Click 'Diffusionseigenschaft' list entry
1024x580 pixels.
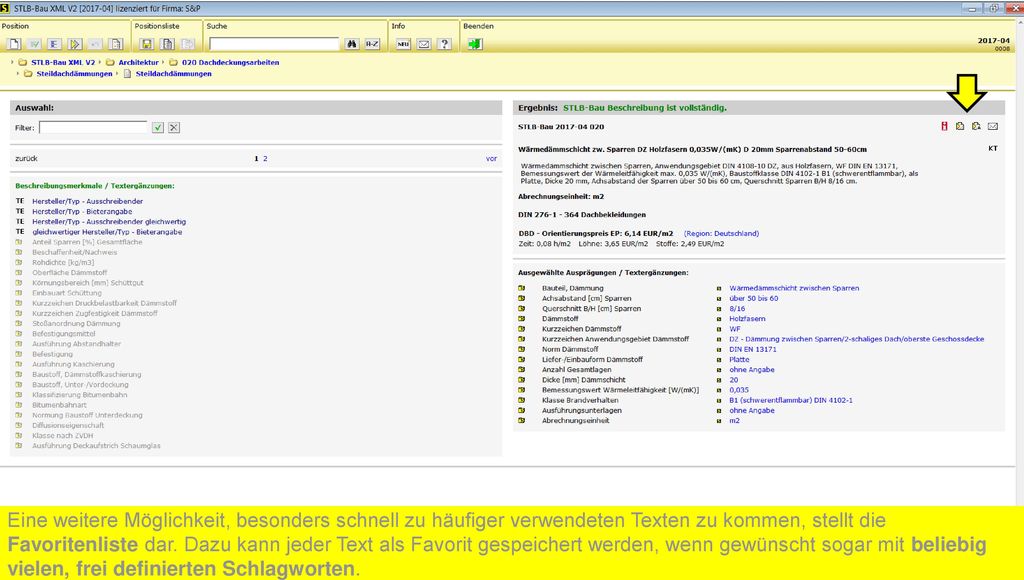[x=68, y=425]
